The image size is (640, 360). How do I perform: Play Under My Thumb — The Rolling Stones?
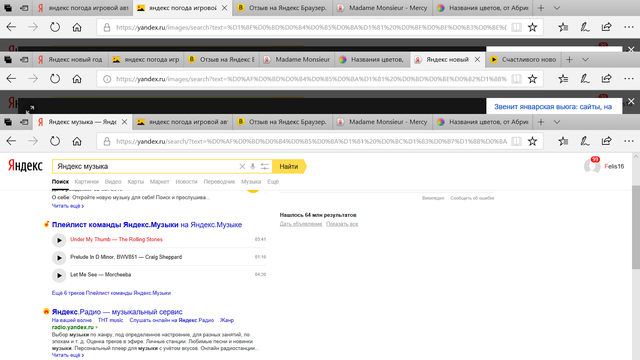click(x=59, y=240)
